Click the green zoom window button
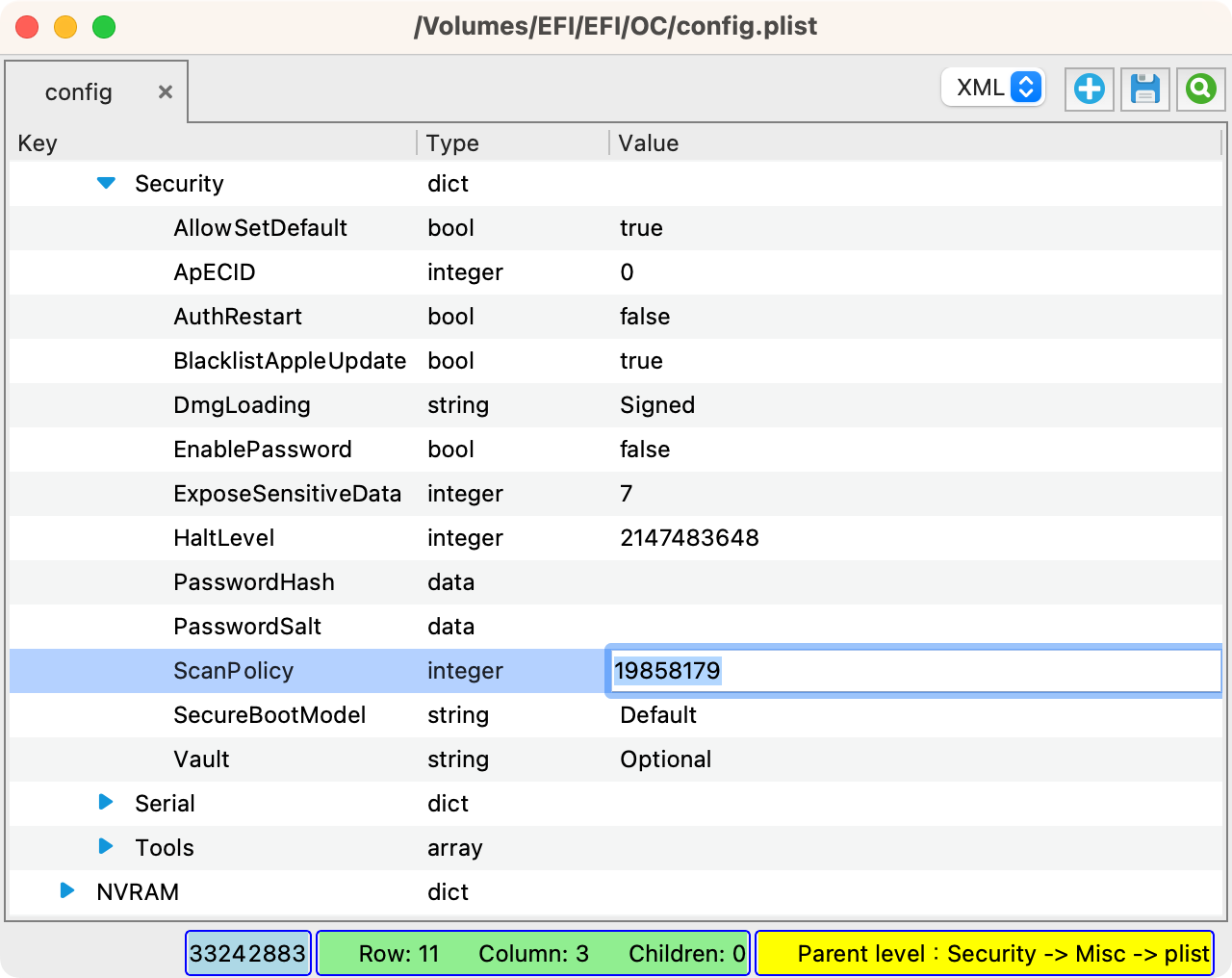 104,27
